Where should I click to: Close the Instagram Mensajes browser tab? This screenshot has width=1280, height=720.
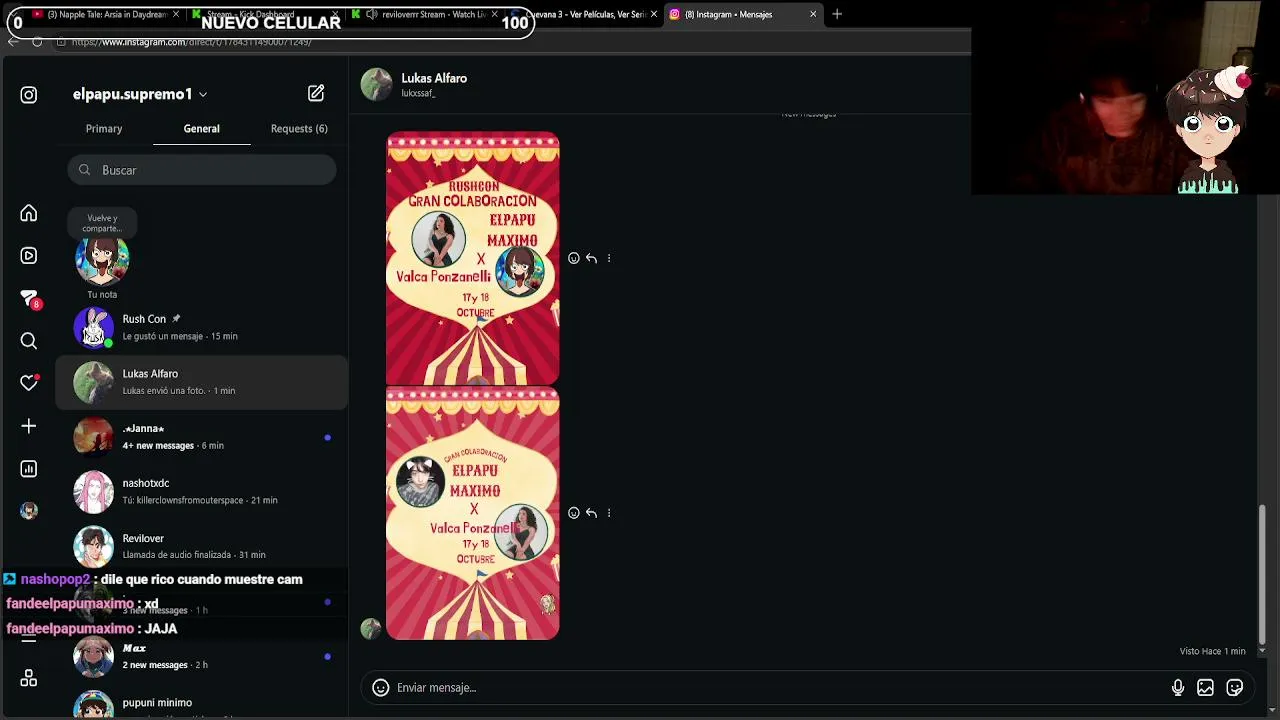pyautogui.click(x=813, y=14)
